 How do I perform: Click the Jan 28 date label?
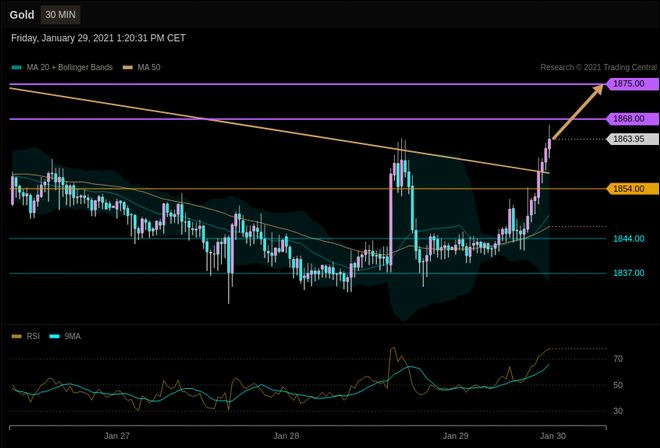click(286, 436)
